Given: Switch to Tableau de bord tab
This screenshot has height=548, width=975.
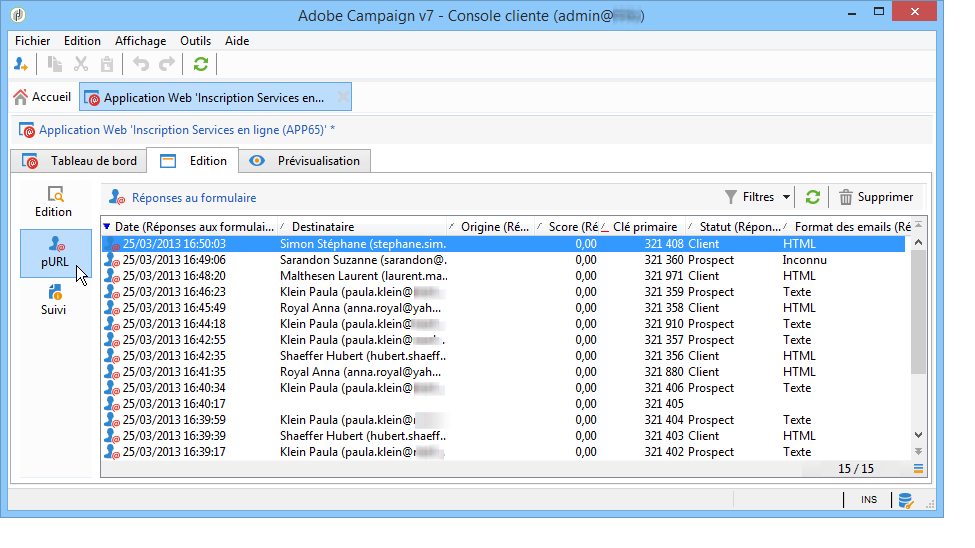Looking at the screenshot, I should (79, 161).
